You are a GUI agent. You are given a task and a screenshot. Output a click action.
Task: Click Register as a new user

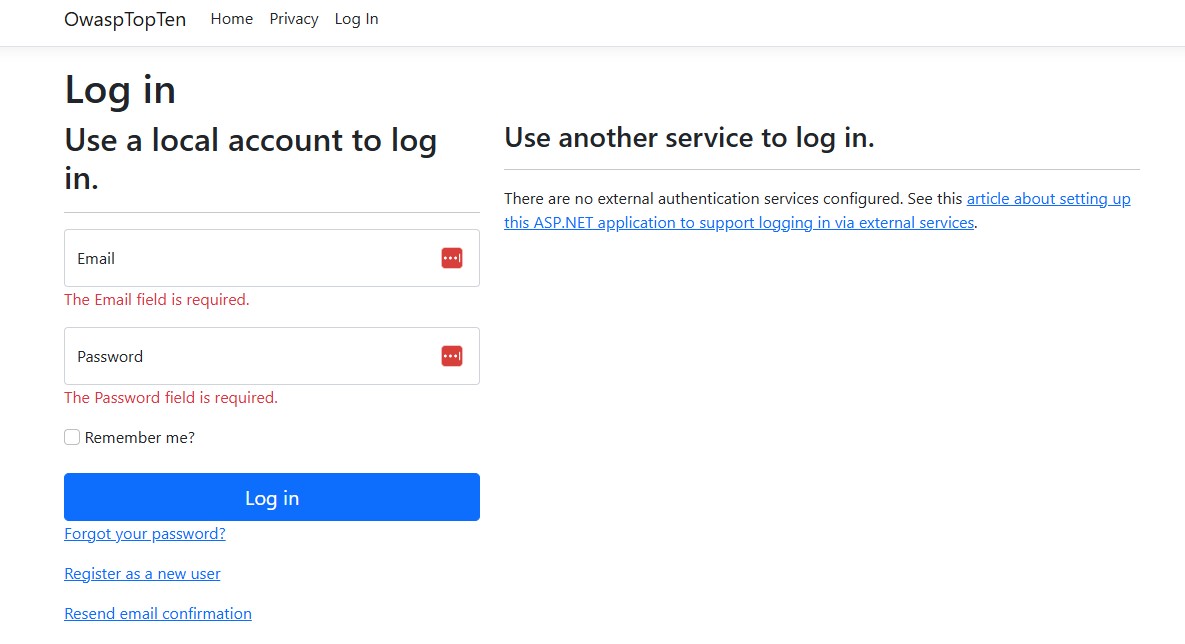(x=142, y=574)
